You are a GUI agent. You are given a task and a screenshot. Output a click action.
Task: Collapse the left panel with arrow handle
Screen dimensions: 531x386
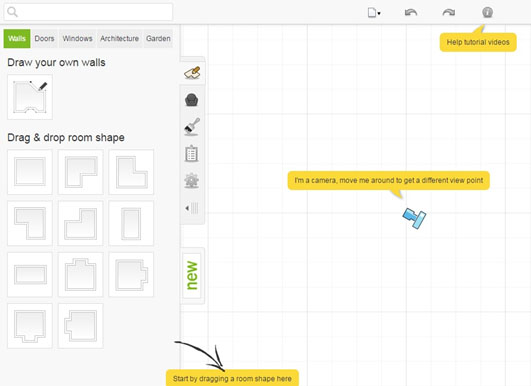(192, 208)
